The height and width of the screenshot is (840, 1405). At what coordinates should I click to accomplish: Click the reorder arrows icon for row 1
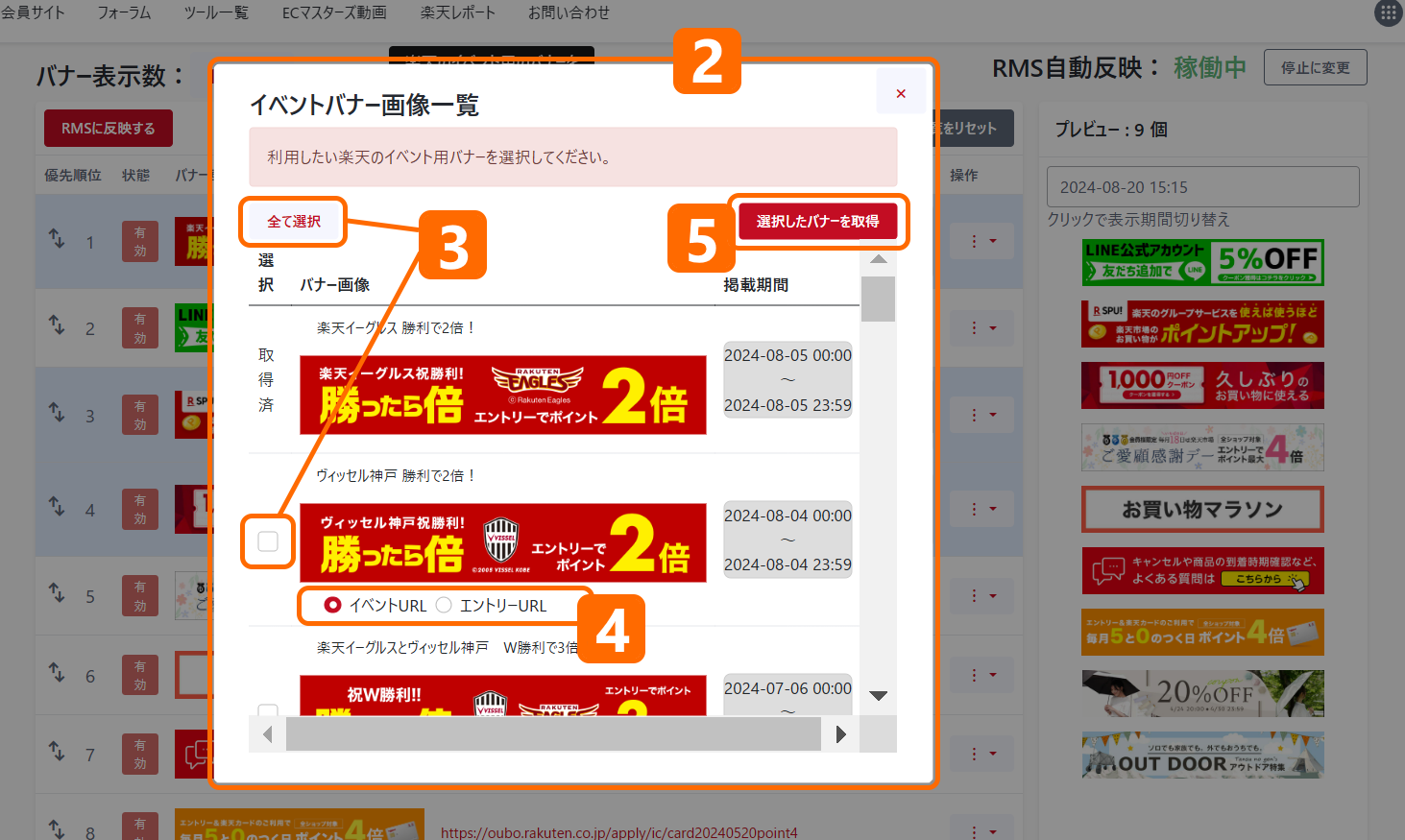pos(57,238)
